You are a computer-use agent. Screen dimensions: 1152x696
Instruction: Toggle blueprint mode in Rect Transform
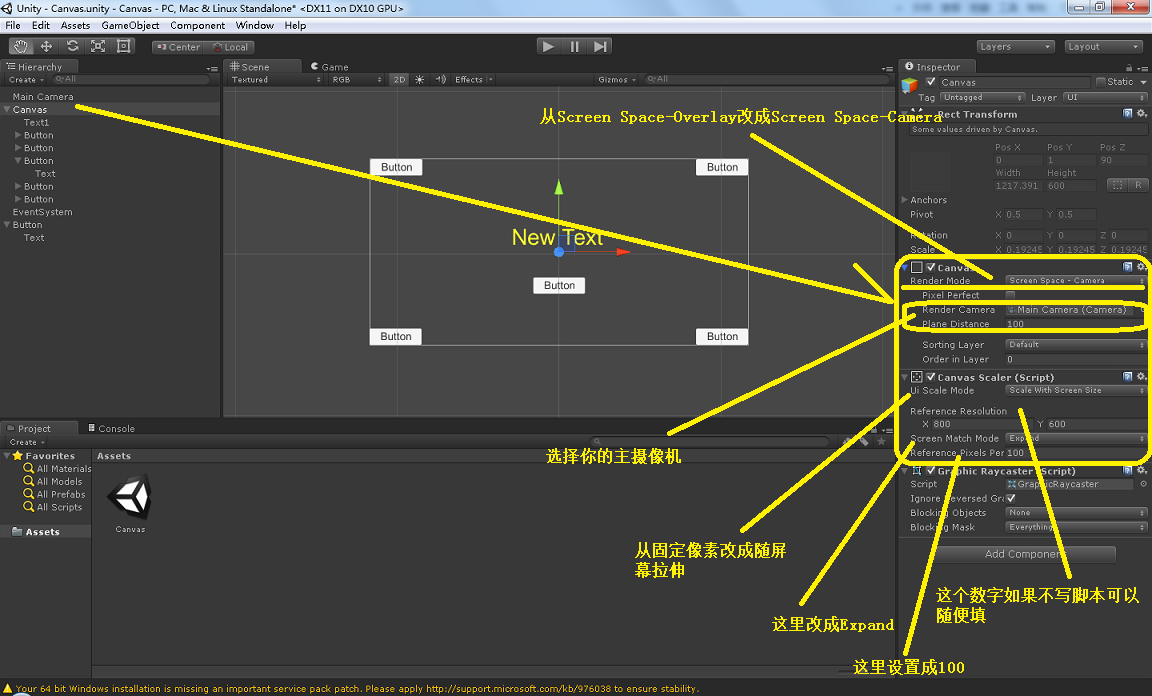click(1117, 185)
